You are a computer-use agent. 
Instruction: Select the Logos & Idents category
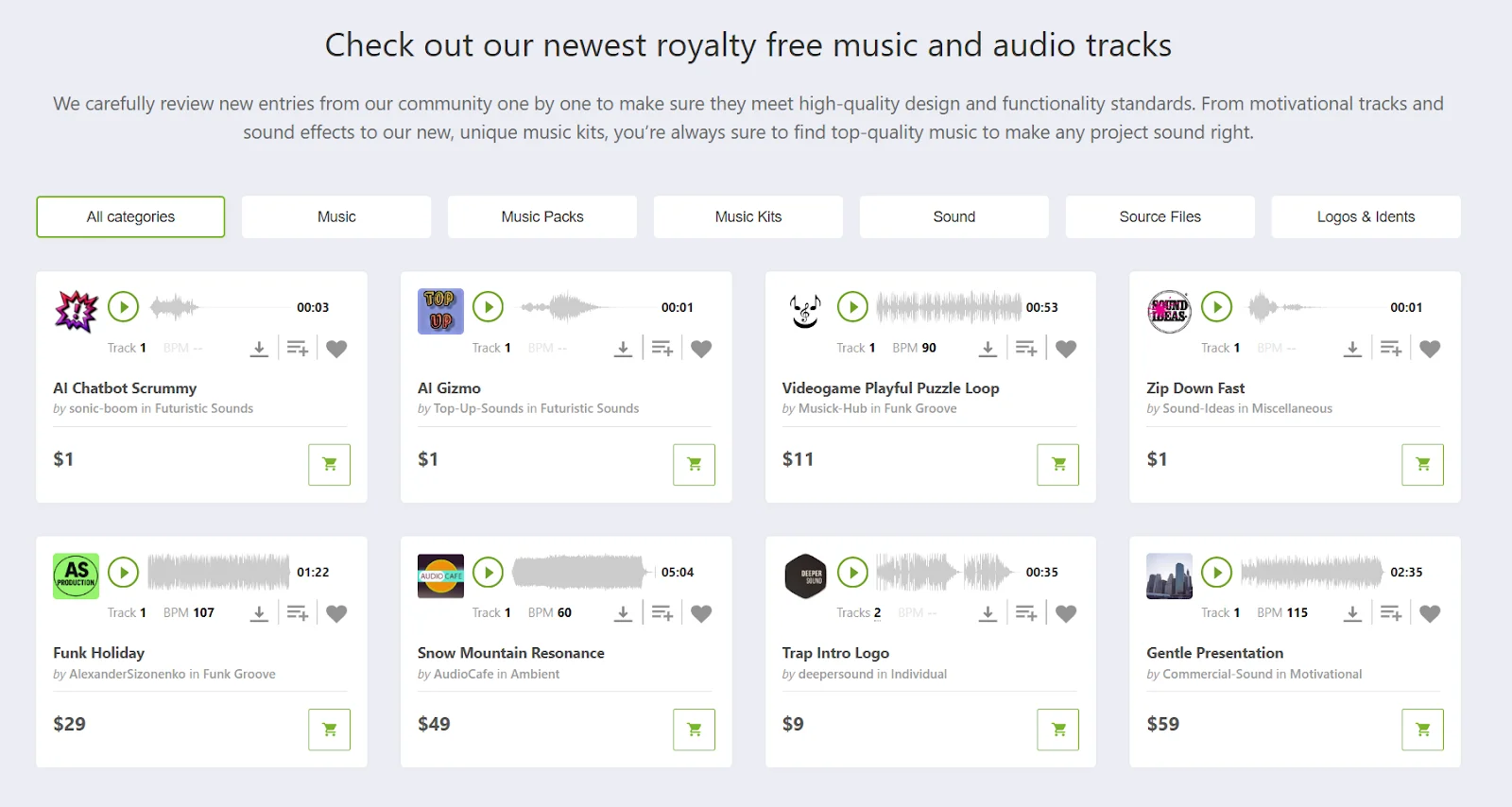[1365, 216]
